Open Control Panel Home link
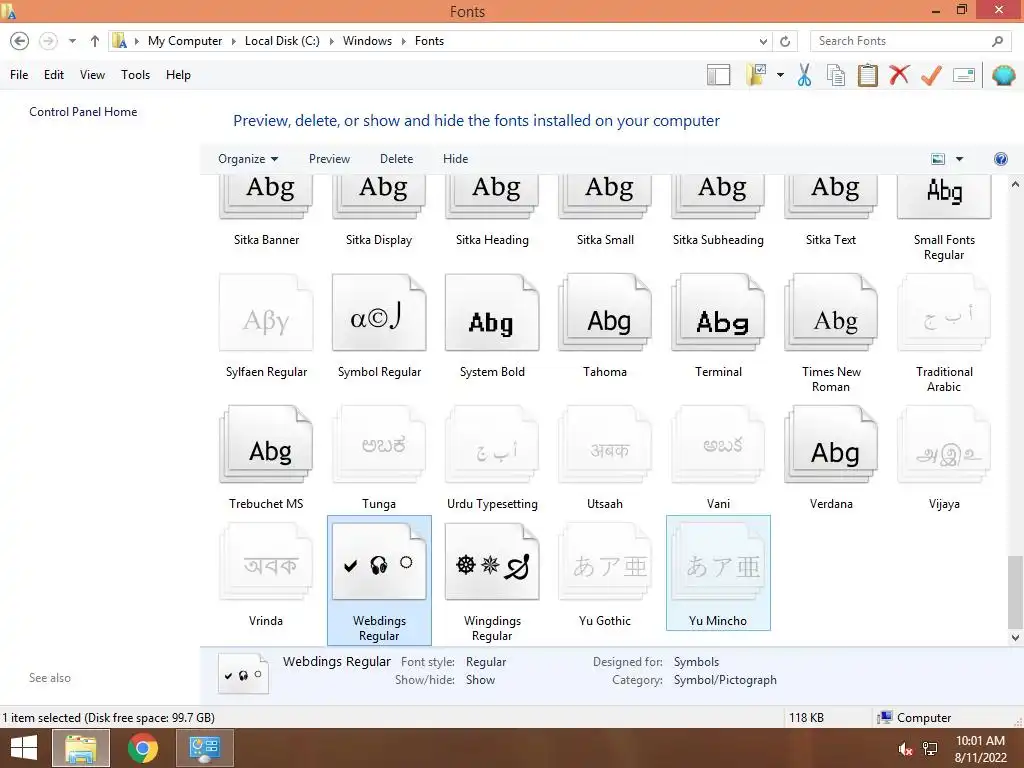Viewport: 1024px width, 768px height. [x=83, y=112]
